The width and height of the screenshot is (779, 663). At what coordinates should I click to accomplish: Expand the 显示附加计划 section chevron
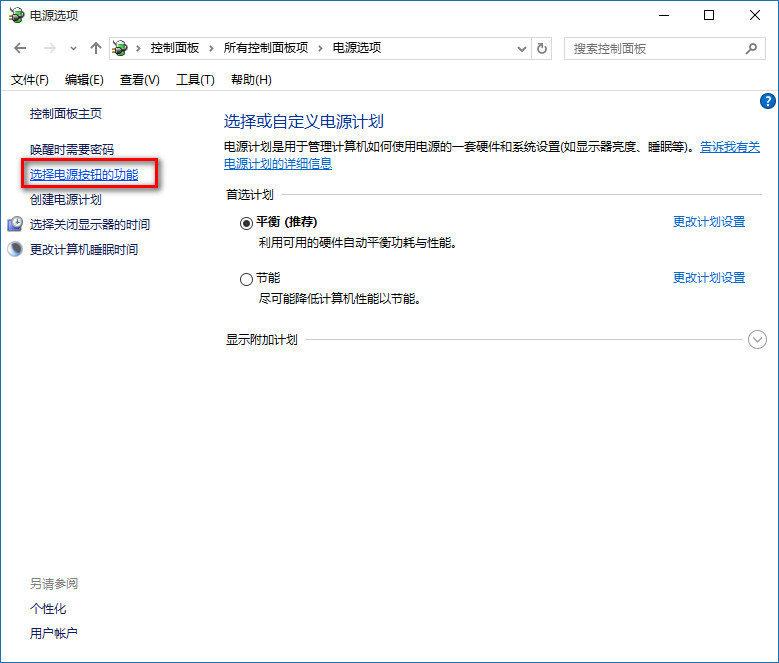pyautogui.click(x=757, y=340)
